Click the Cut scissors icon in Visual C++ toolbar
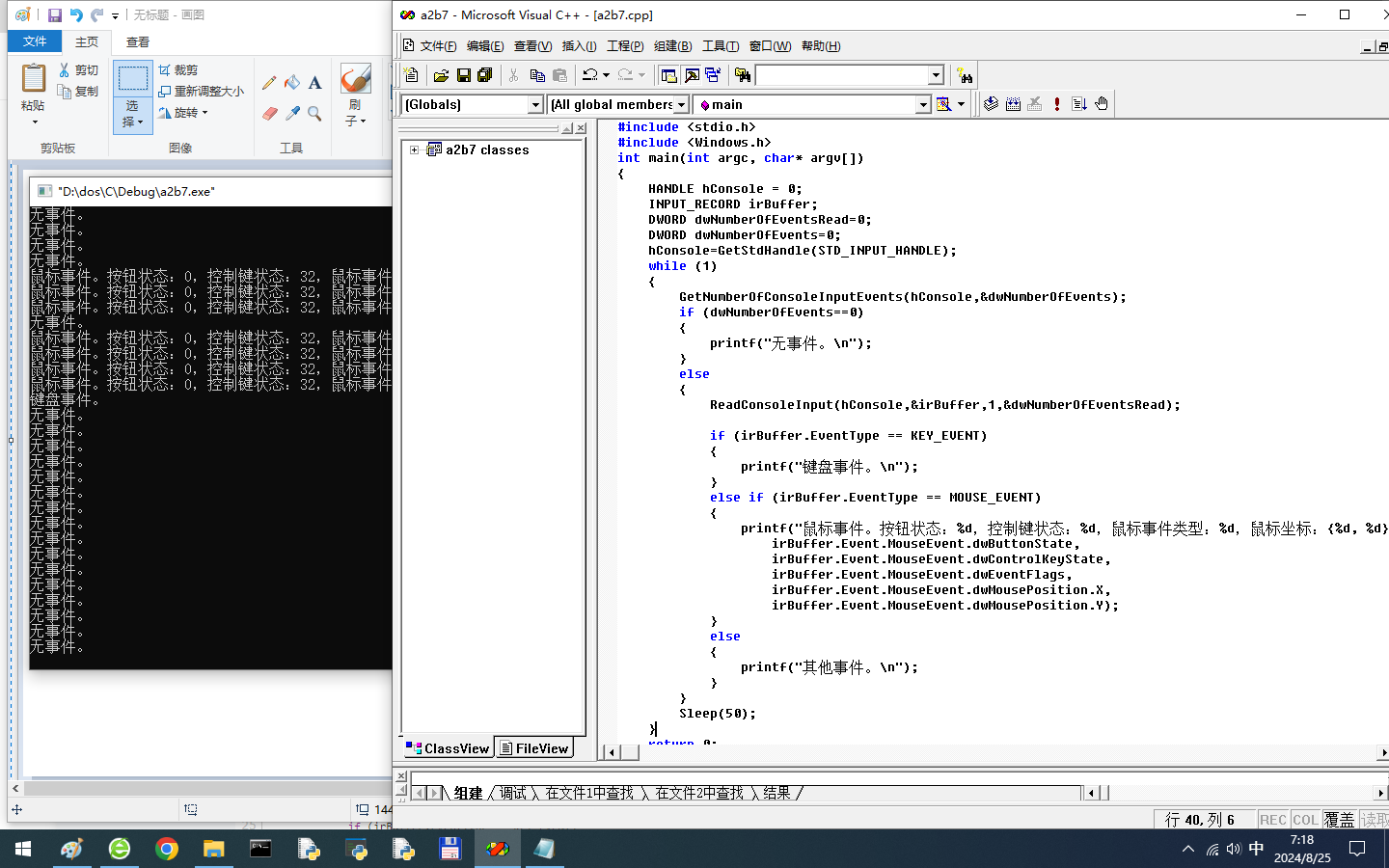Screen dimensions: 1389x868 point(514,75)
